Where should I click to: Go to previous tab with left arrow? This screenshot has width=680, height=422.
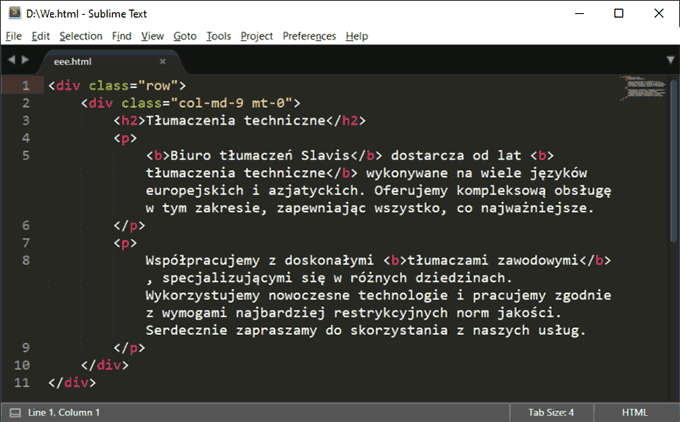[x=12, y=59]
